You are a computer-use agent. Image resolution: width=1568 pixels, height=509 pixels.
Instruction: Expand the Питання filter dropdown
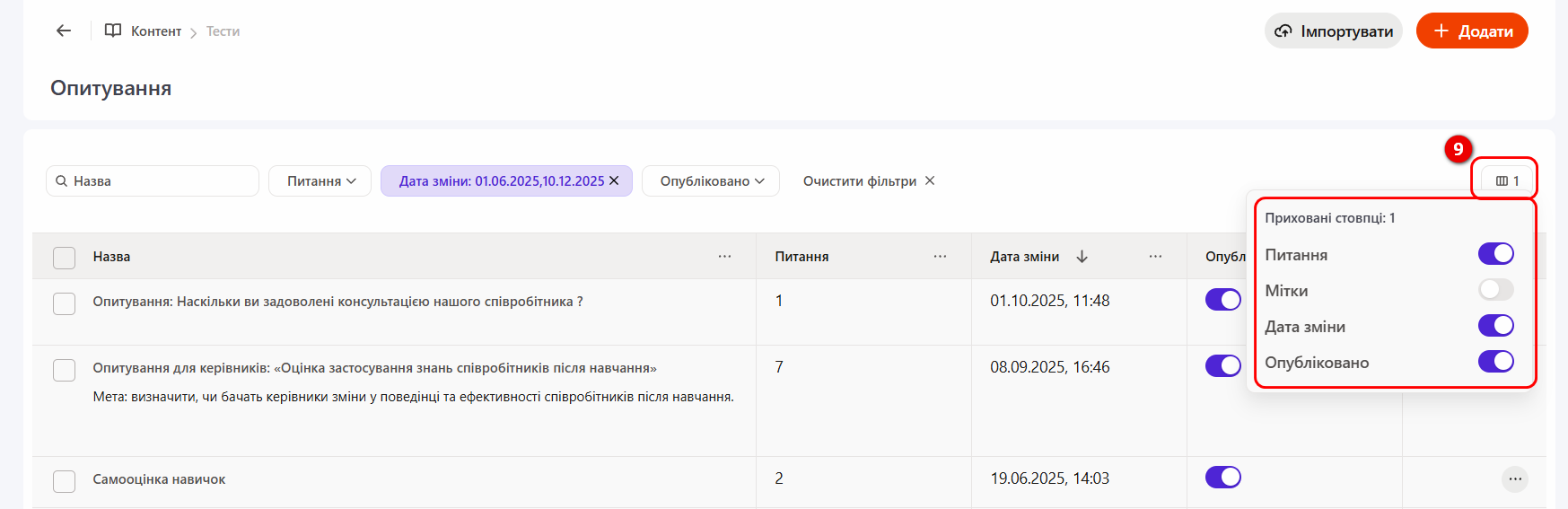tap(320, 181)
